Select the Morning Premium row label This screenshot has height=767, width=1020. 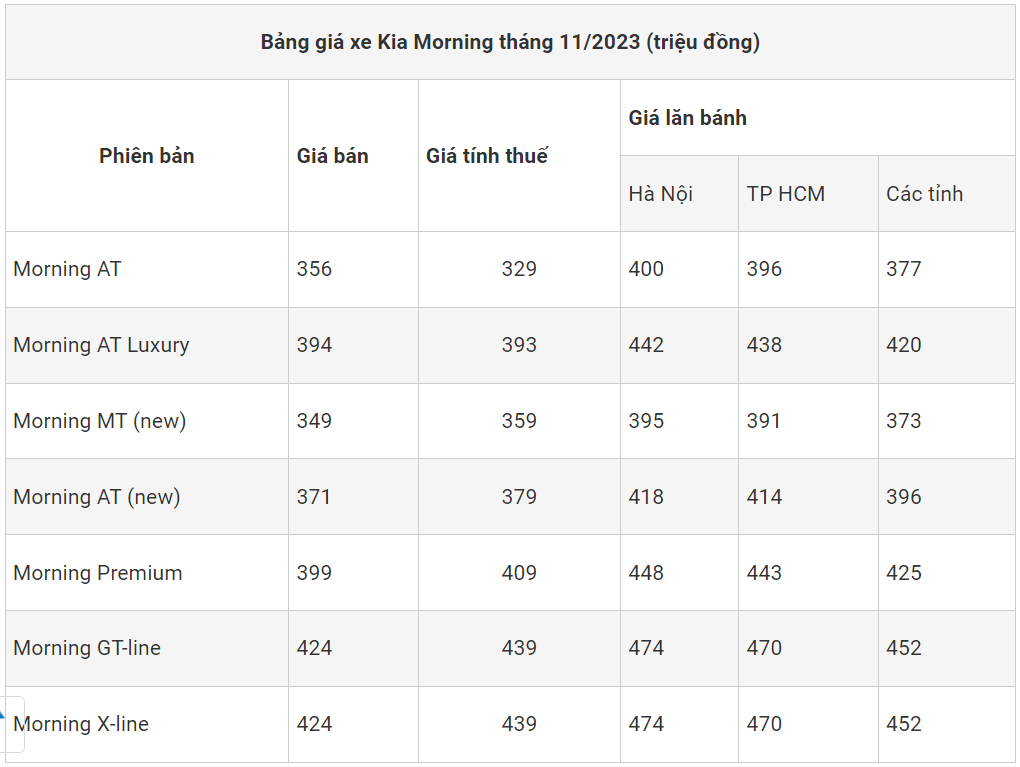tap(98, 573)
